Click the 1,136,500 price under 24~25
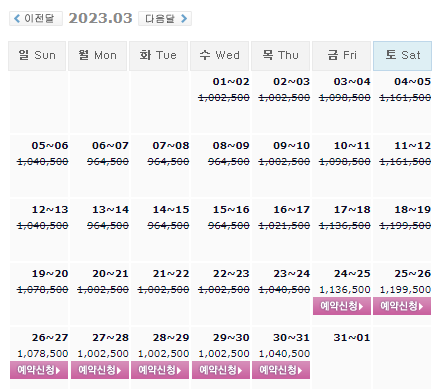The image size is (443, 392). click(345, 290)
